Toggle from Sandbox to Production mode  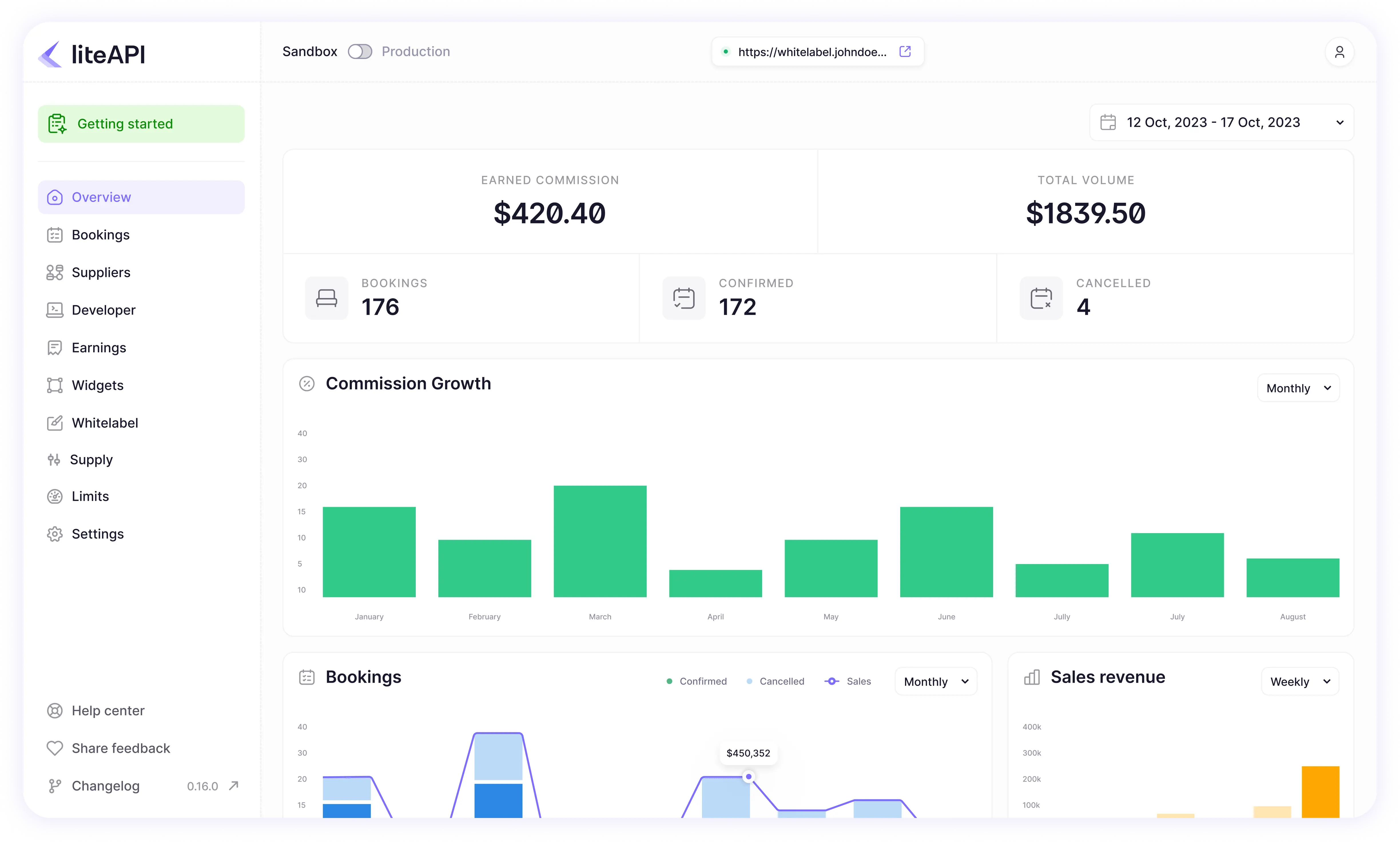click(360, 51)
